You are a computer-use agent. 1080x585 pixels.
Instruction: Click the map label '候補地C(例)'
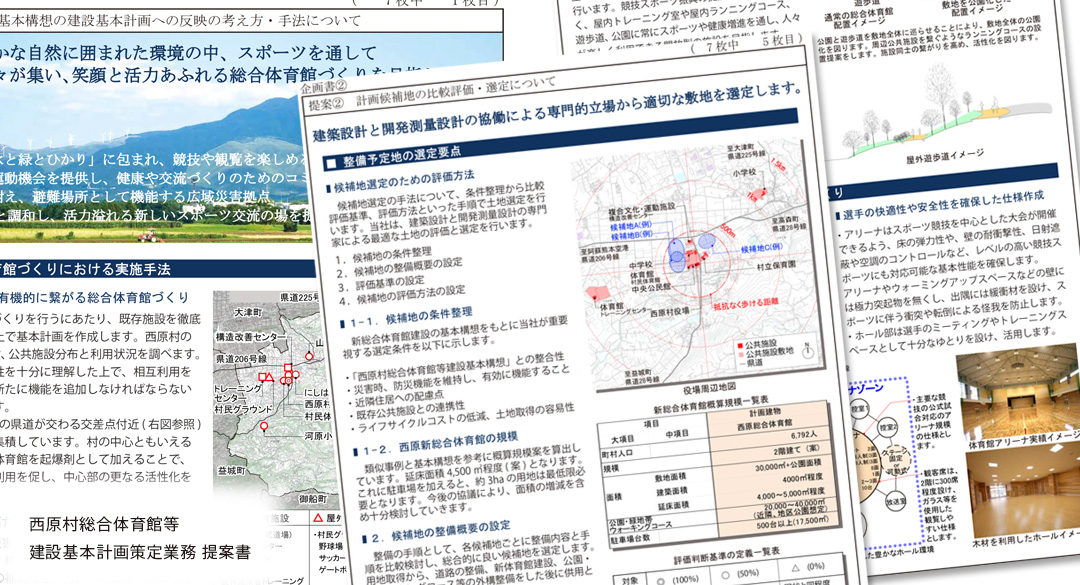pyautogui.click(x=762, y=249)
